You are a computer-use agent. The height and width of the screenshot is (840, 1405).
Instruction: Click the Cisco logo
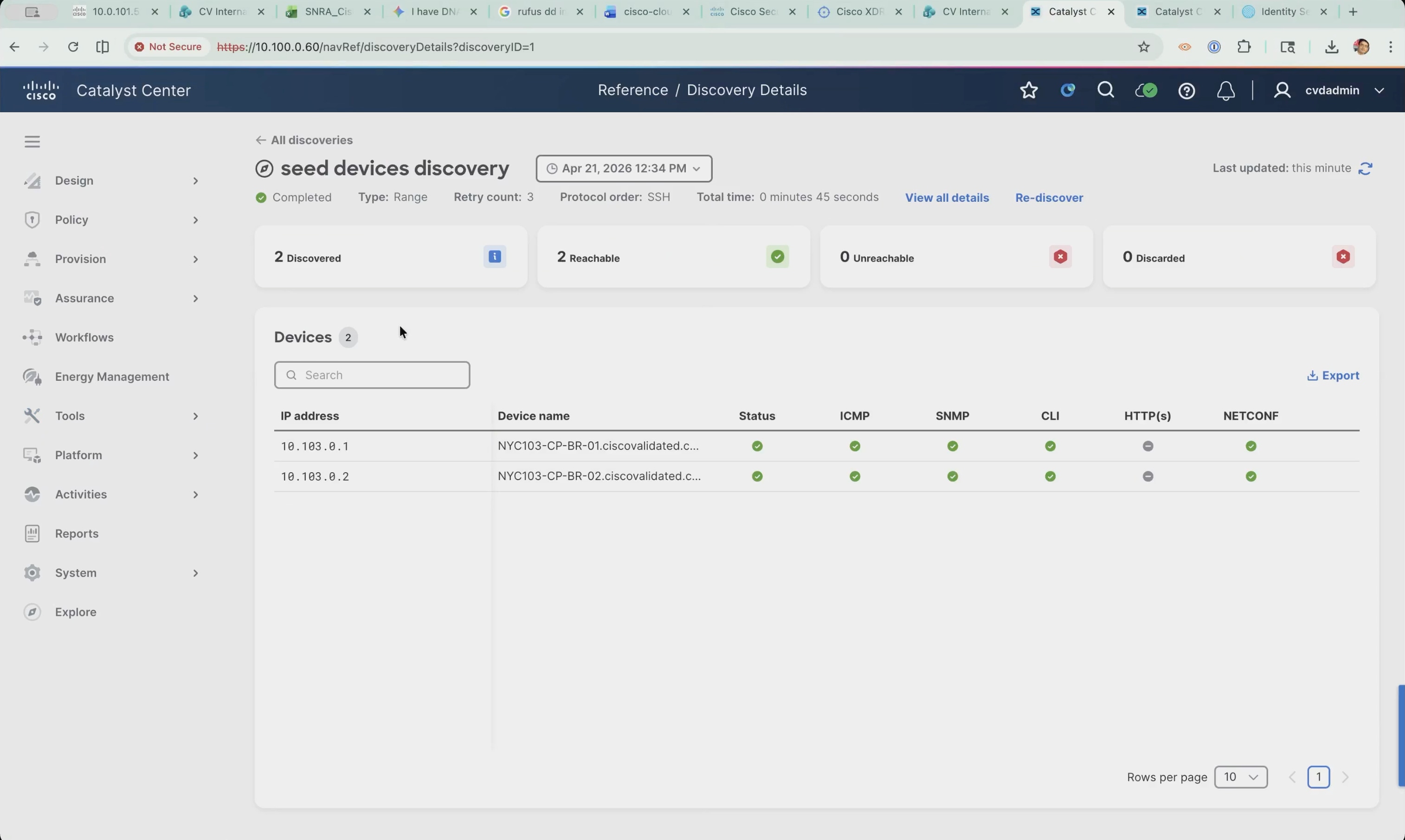pyautogui.click(x=41, y=90)
